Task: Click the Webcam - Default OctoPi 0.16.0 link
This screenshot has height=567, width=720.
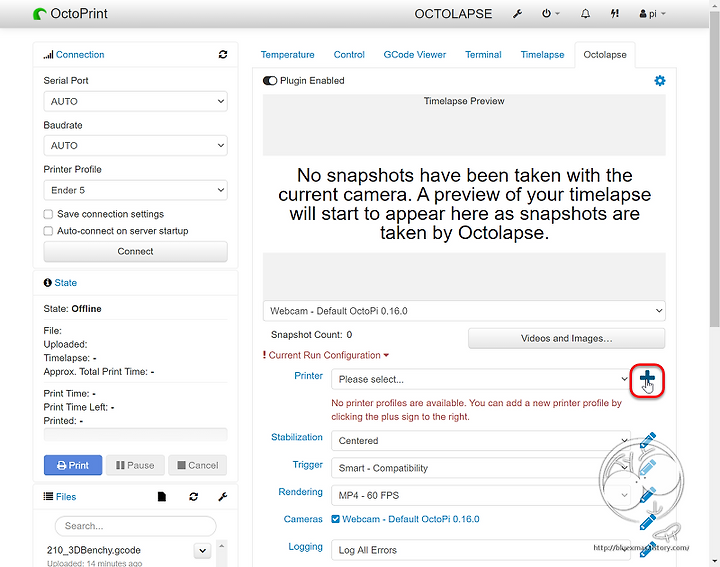Action: (411, 519)
